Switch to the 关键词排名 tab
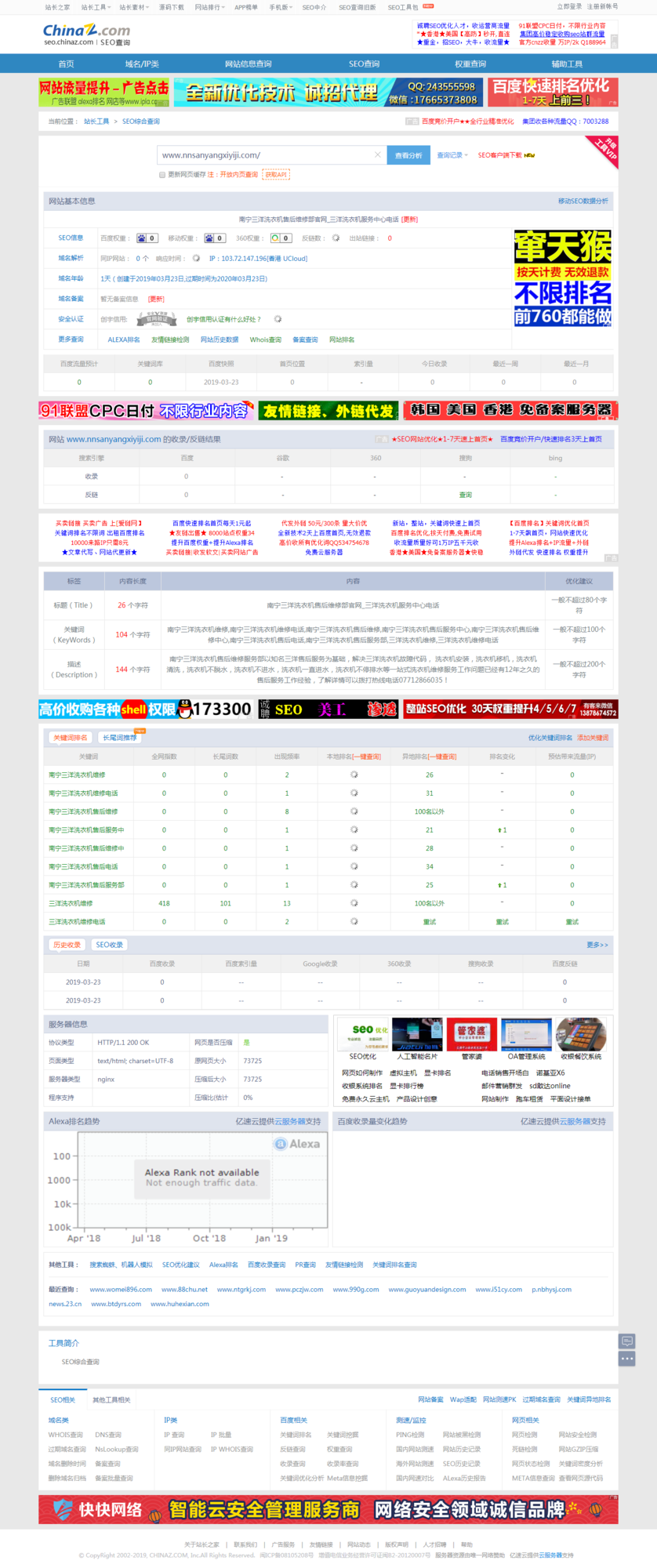 coord(70,738)
